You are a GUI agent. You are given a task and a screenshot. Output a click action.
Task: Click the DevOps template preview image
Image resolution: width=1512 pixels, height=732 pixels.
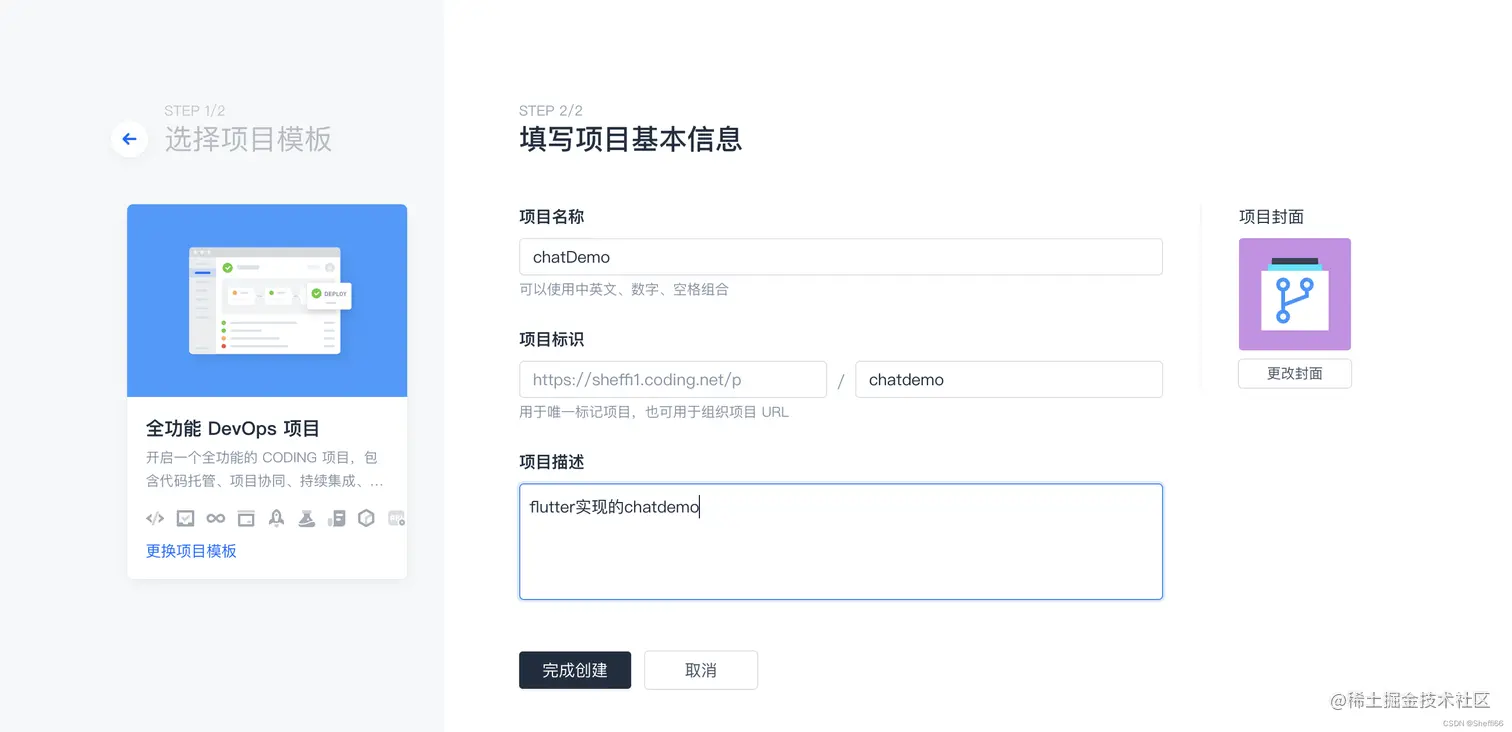(x=267, y=300)
